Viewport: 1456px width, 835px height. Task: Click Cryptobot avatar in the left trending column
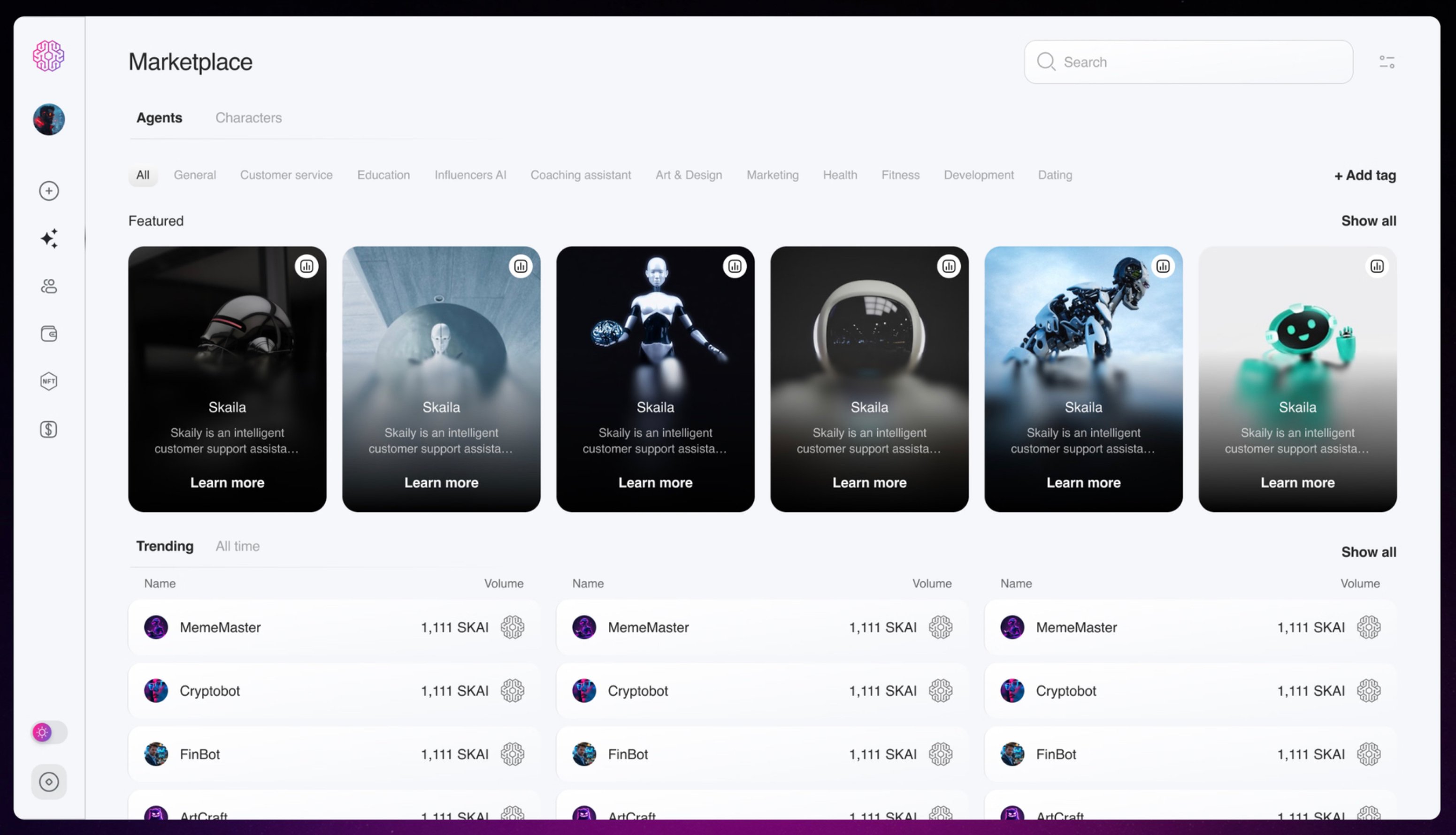156,691
